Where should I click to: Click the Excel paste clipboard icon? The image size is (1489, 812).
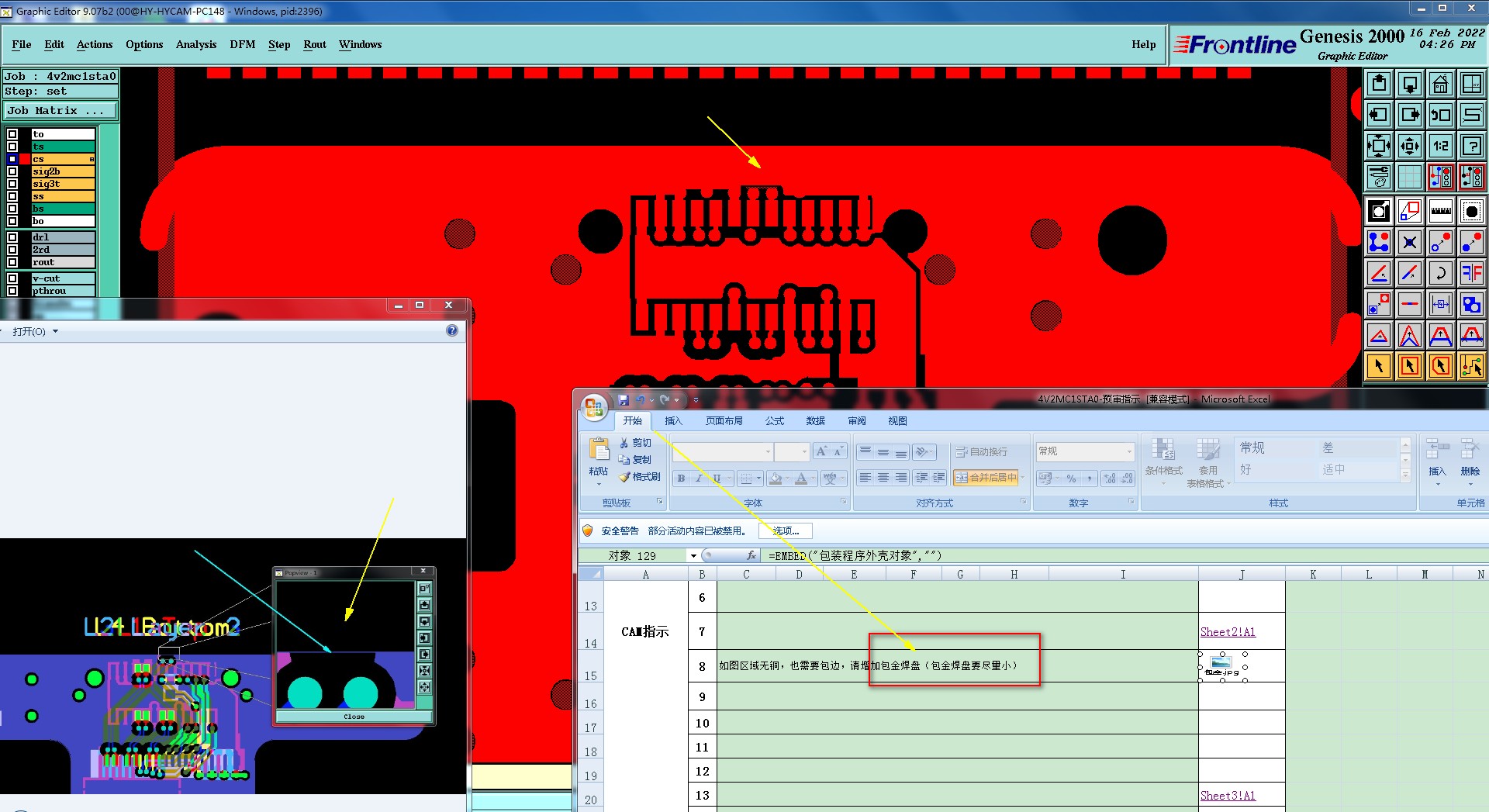[599, 450]
